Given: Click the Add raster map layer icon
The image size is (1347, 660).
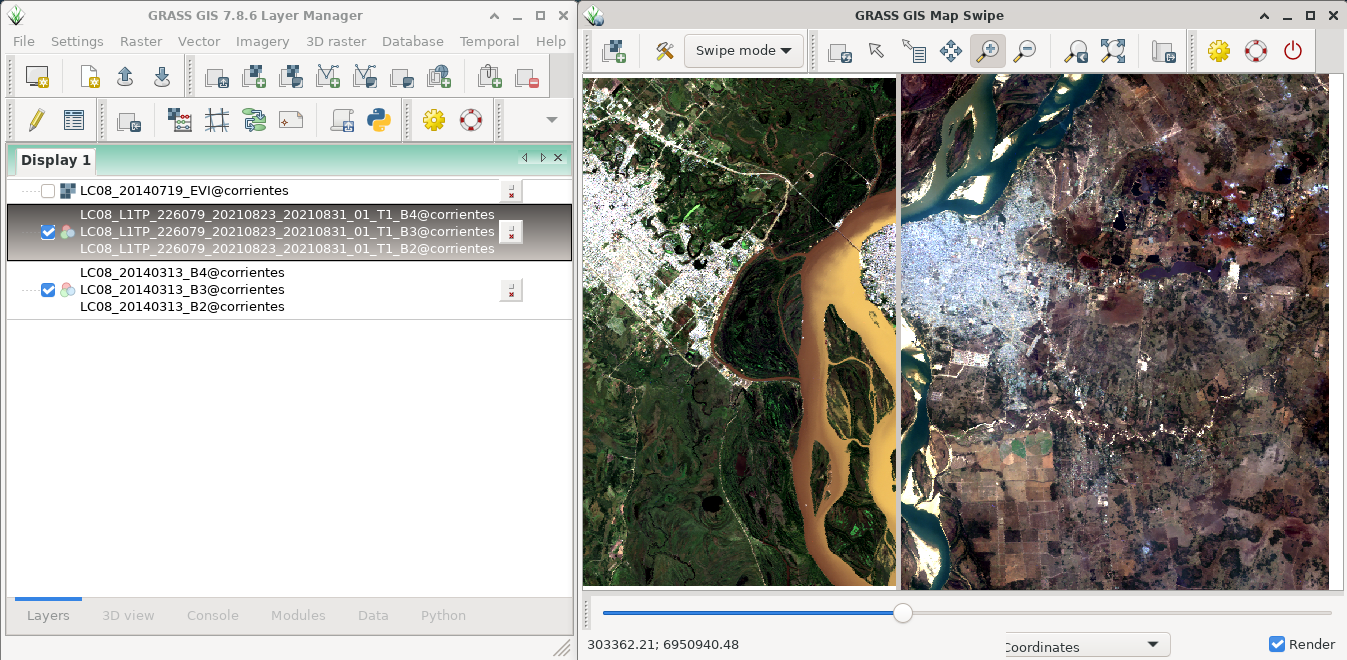Looking at the screenshot, I should click(254, 77).
